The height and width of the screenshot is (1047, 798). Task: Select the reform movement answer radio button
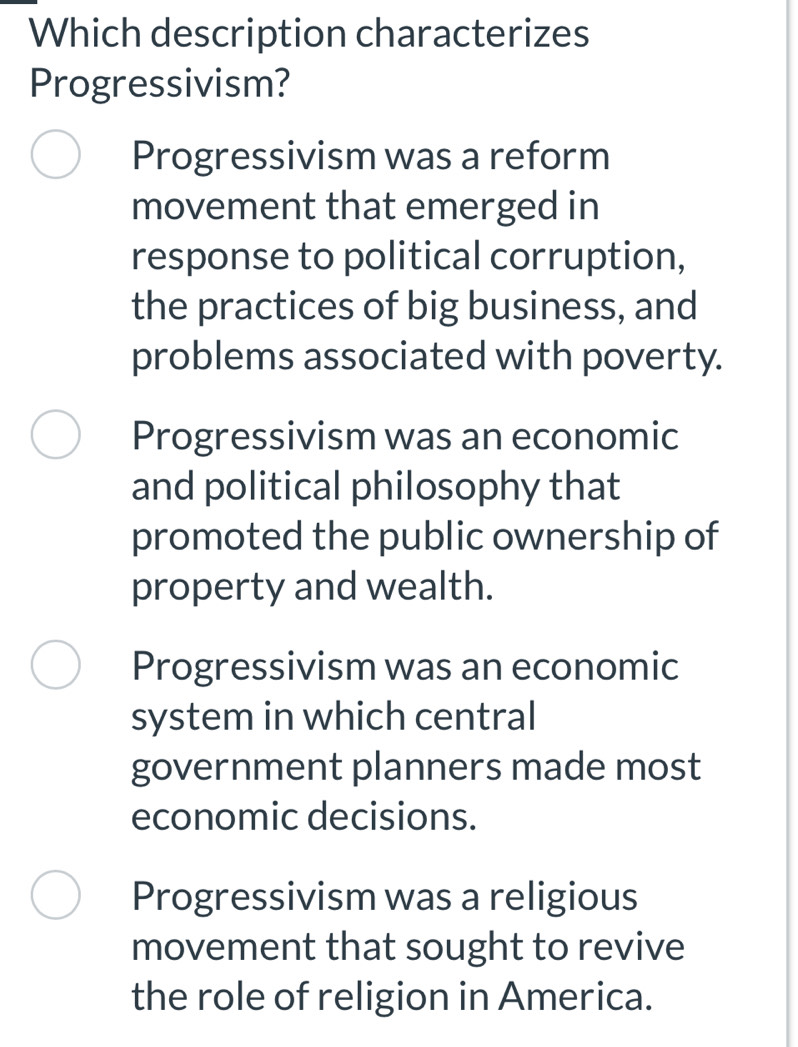[x=55, y=158]
